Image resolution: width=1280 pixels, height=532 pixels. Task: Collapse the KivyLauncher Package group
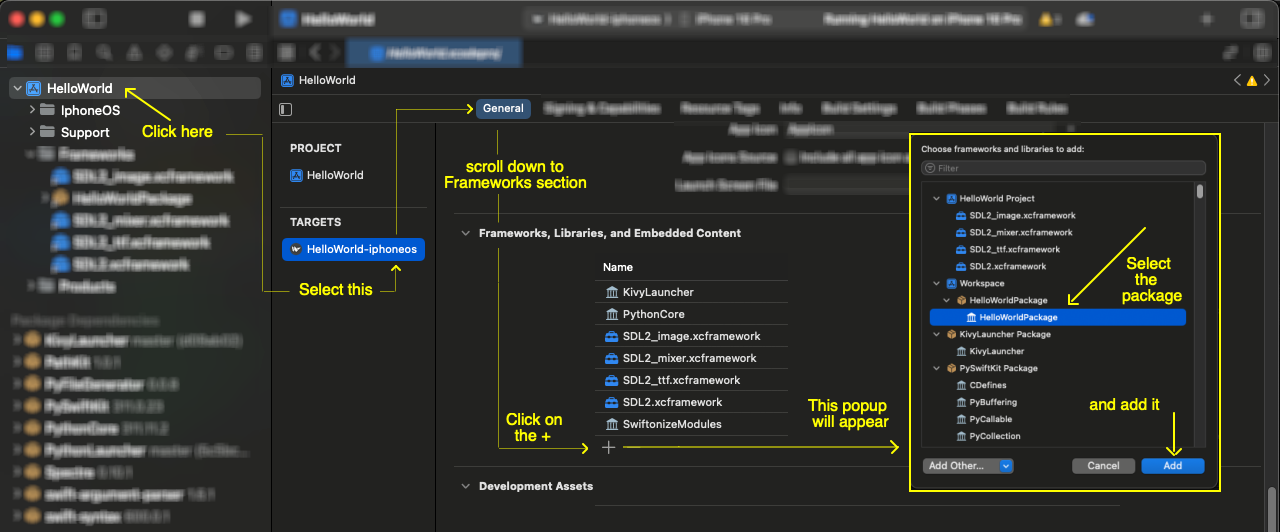(937, 334)
